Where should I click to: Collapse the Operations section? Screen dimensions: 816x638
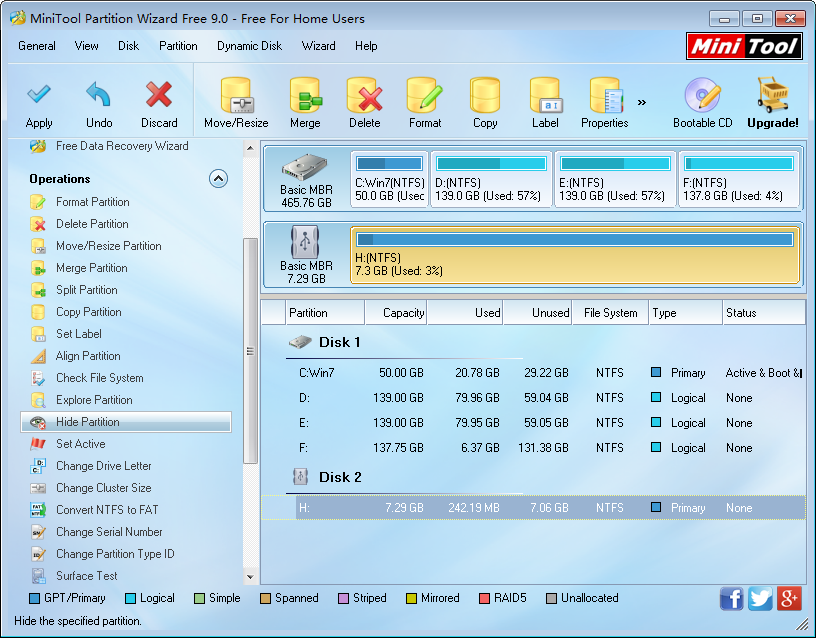[x=219, y=179]
